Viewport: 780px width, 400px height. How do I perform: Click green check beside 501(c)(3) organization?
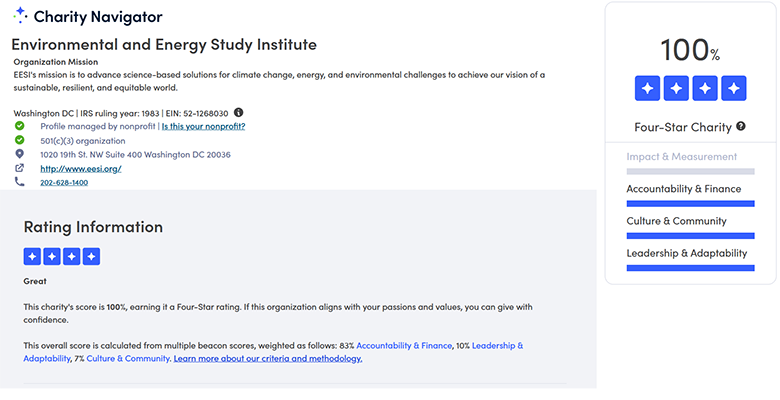(x=20, y=140)
